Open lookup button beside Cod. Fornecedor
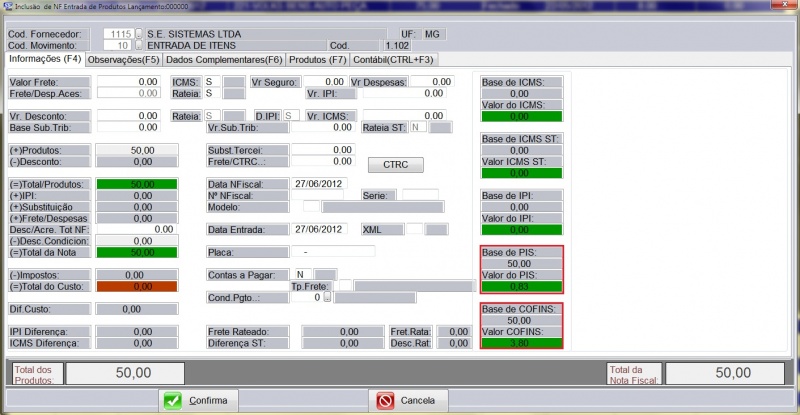Screen dimensions: 800x415 (x=139, y=33)
